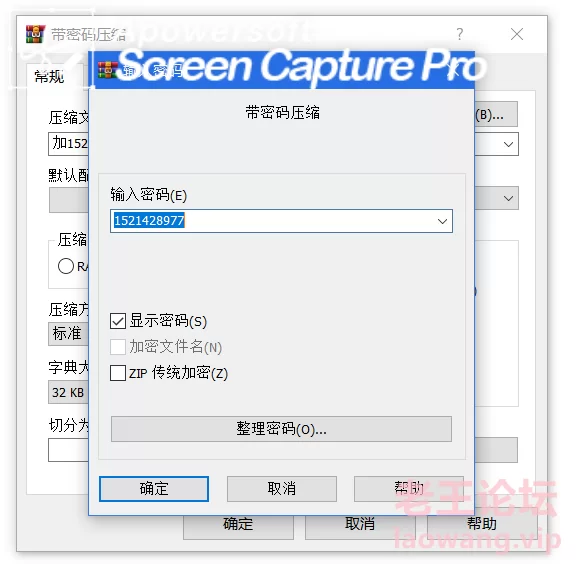Switch to the 常规 tab
The image size is (581, 564).
pyautogui.click(x=49, y=77)
